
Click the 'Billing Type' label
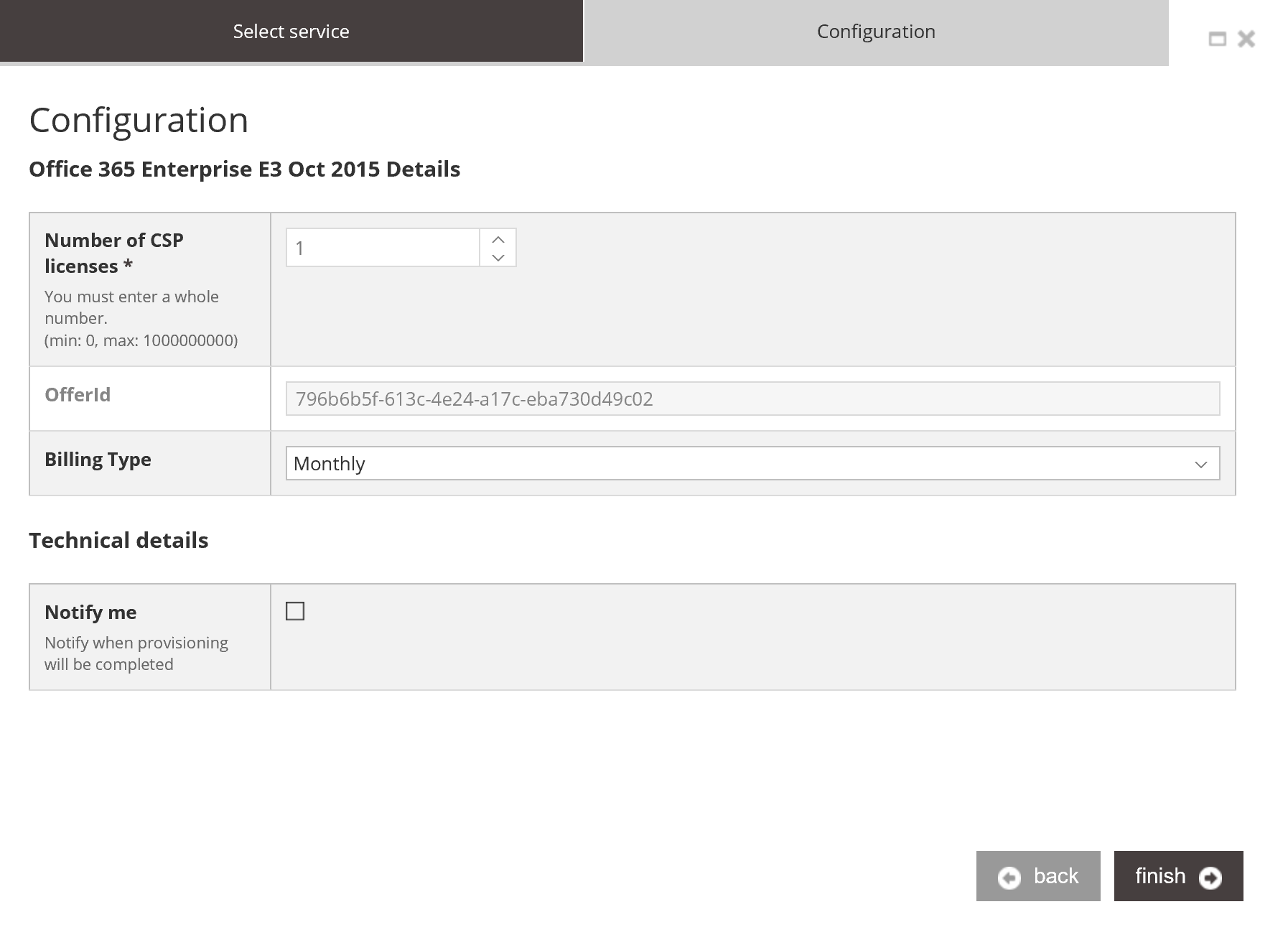(x=98, y=460)
